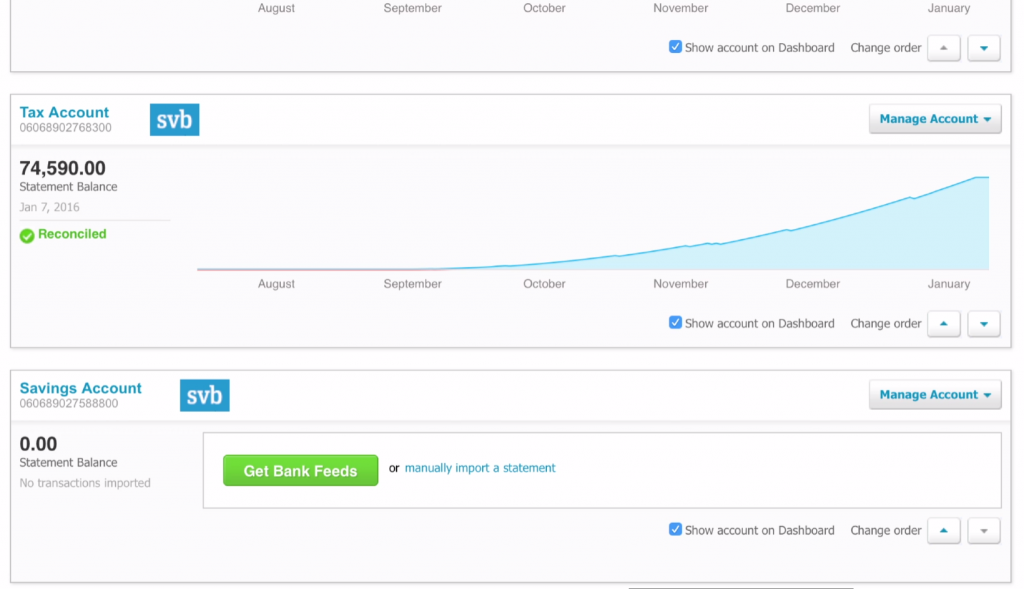This screenshot has height=589, width=1024.
Task: Click the Savings Account down order arrow
Action: tap(984, 530)
